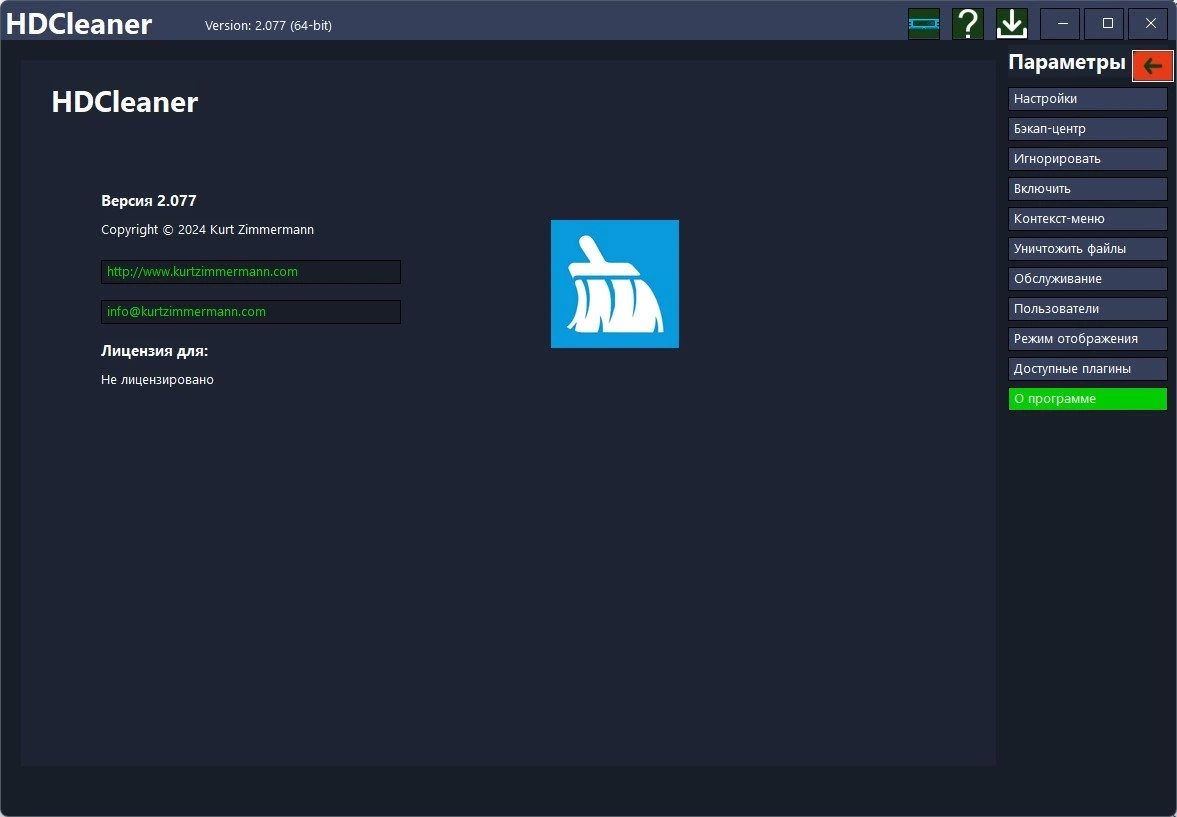Image resolution: width=1177 pixels, height=817 pixels.
Task: Select the Обслуживание menu item
Action: point(1088,279)
